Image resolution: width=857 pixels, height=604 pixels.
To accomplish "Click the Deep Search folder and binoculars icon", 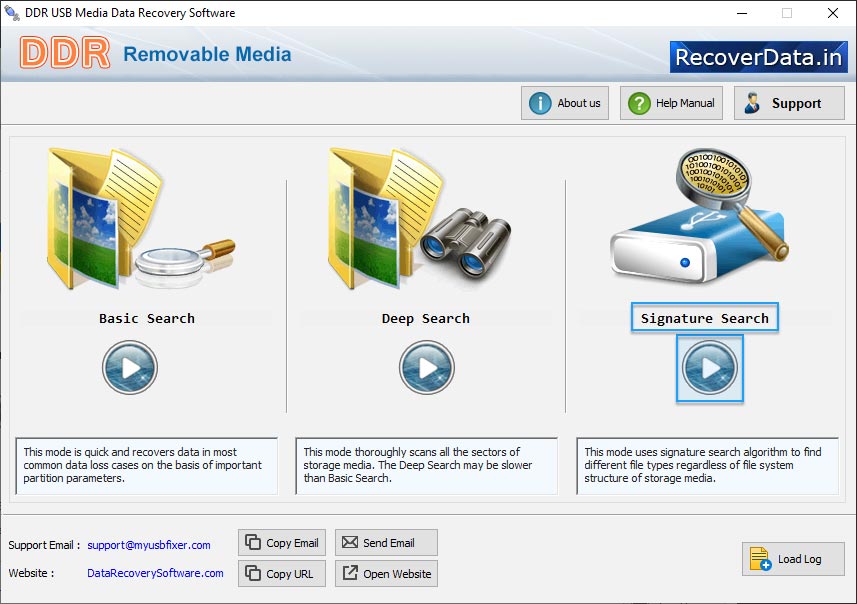I will click(x=420, y=219).
